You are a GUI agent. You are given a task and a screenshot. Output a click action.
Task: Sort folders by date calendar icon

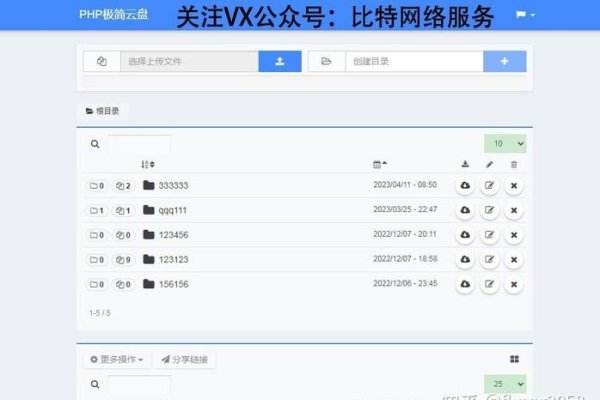380,164
